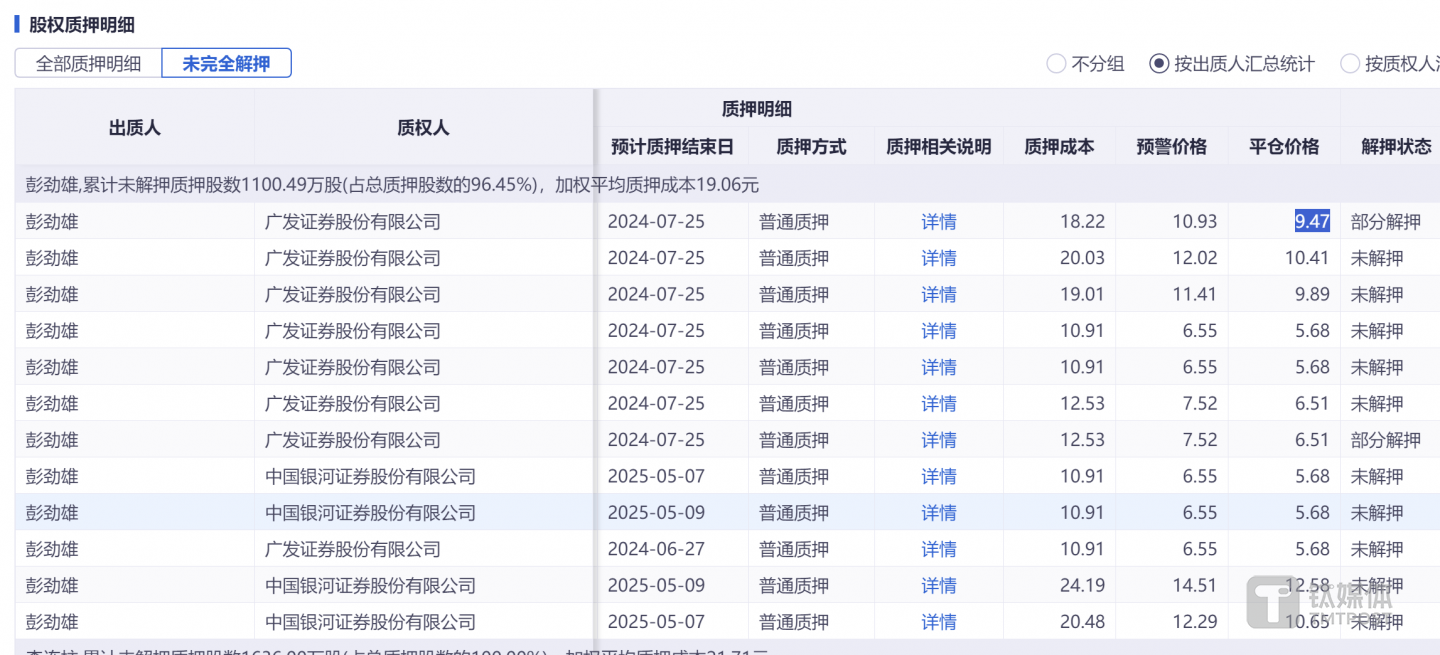Choose the 按出质人汇总统计 radio option
This screenshot has width=1440, height=655.
(1159, 64)
